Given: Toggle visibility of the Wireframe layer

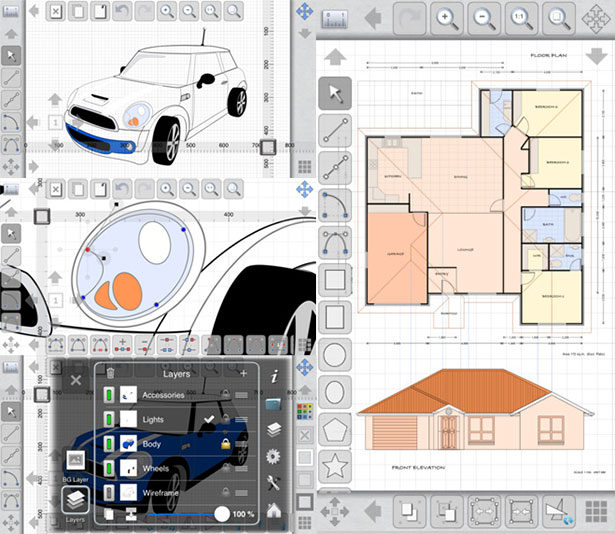Looking at the screenshot, I should [x=109, y=492].
